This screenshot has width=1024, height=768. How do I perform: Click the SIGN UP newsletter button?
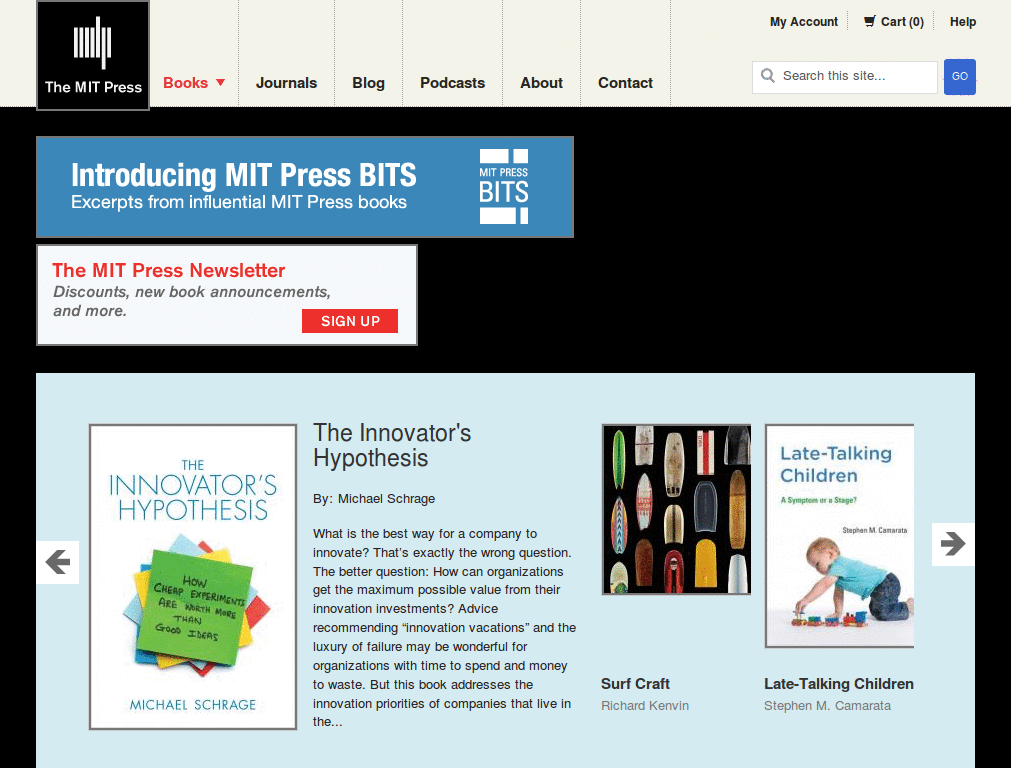(x=349, y=321)
